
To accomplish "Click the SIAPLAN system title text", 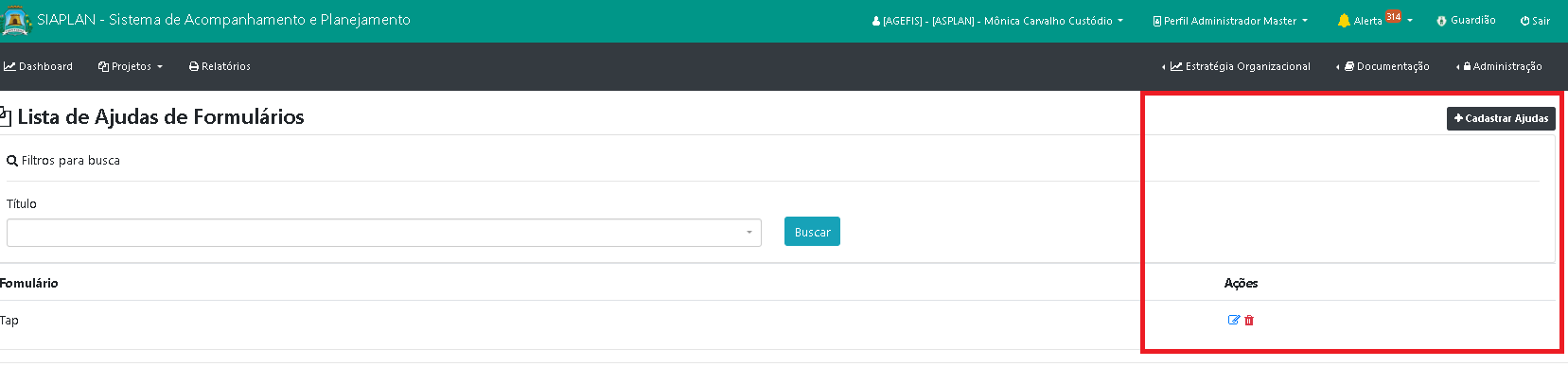I will 223,20.
